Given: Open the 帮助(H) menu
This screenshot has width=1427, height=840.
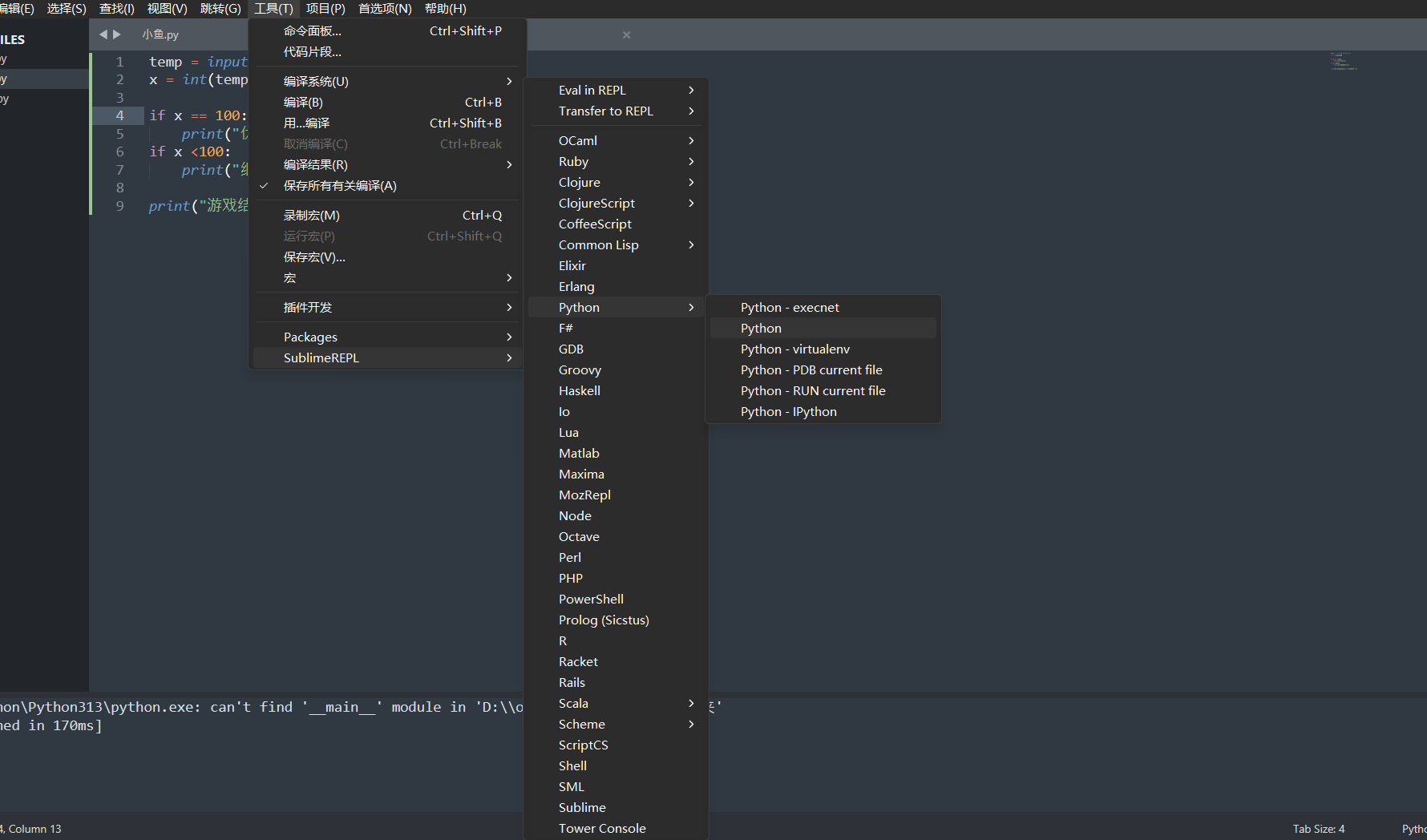Looking at the screenshot, I should click(445, 9).
